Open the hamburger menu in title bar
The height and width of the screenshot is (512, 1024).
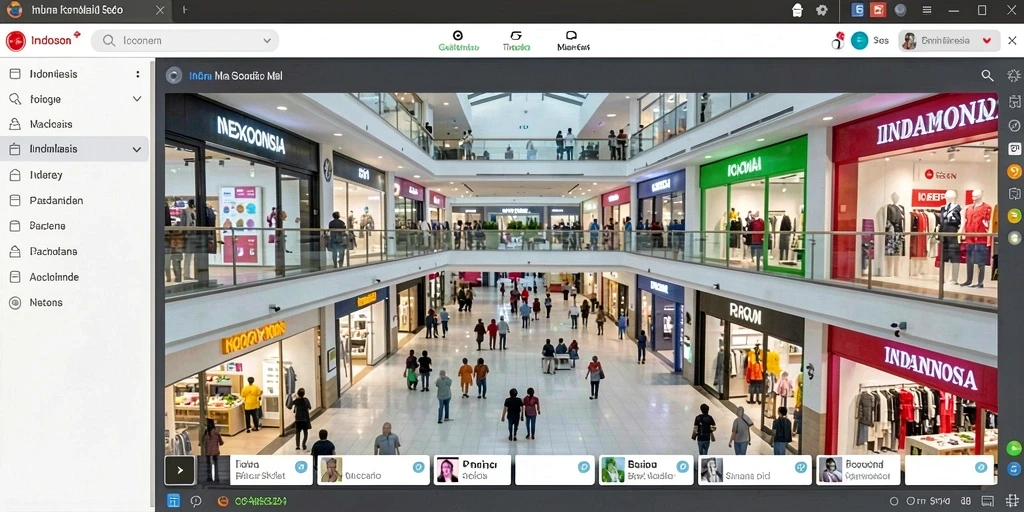(927, 10)
